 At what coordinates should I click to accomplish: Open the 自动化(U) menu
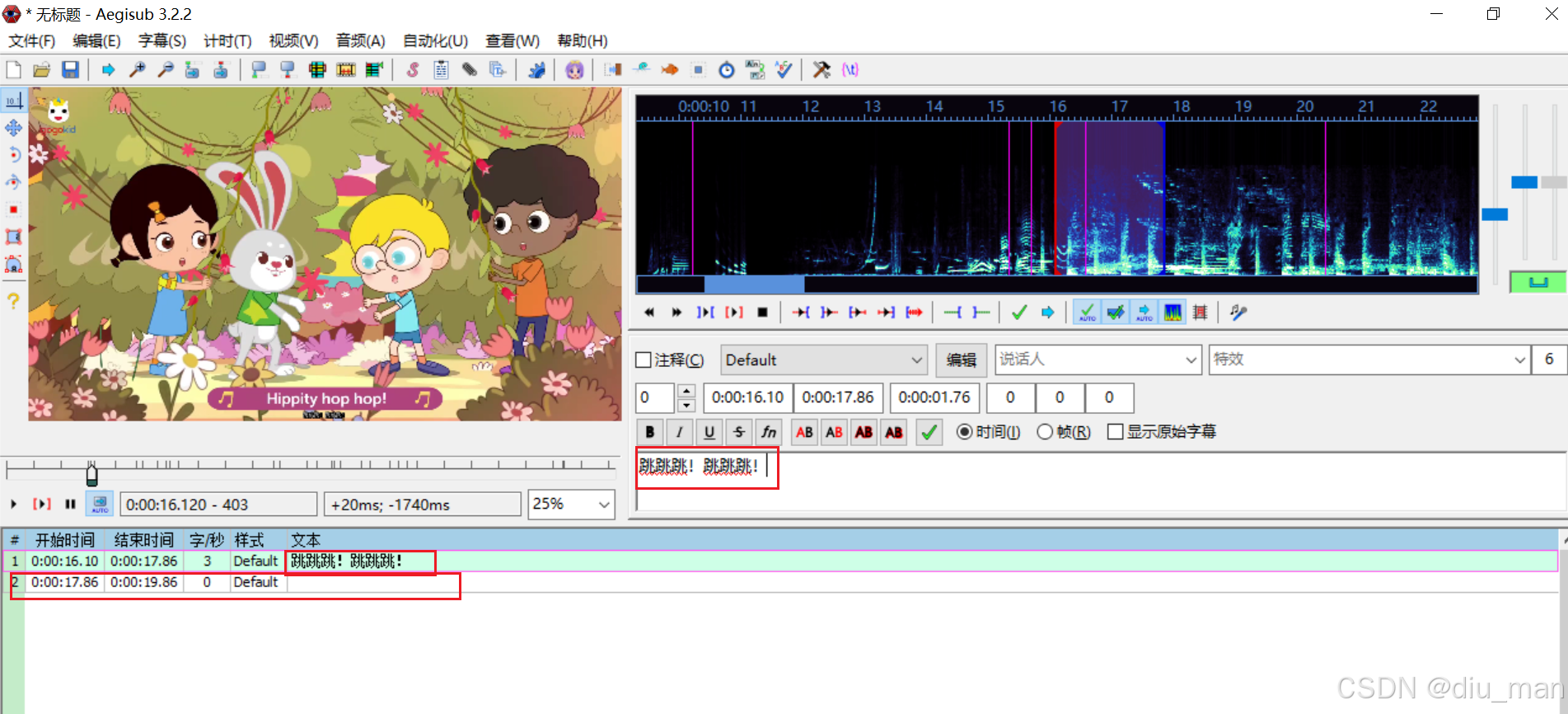[435, 41]
